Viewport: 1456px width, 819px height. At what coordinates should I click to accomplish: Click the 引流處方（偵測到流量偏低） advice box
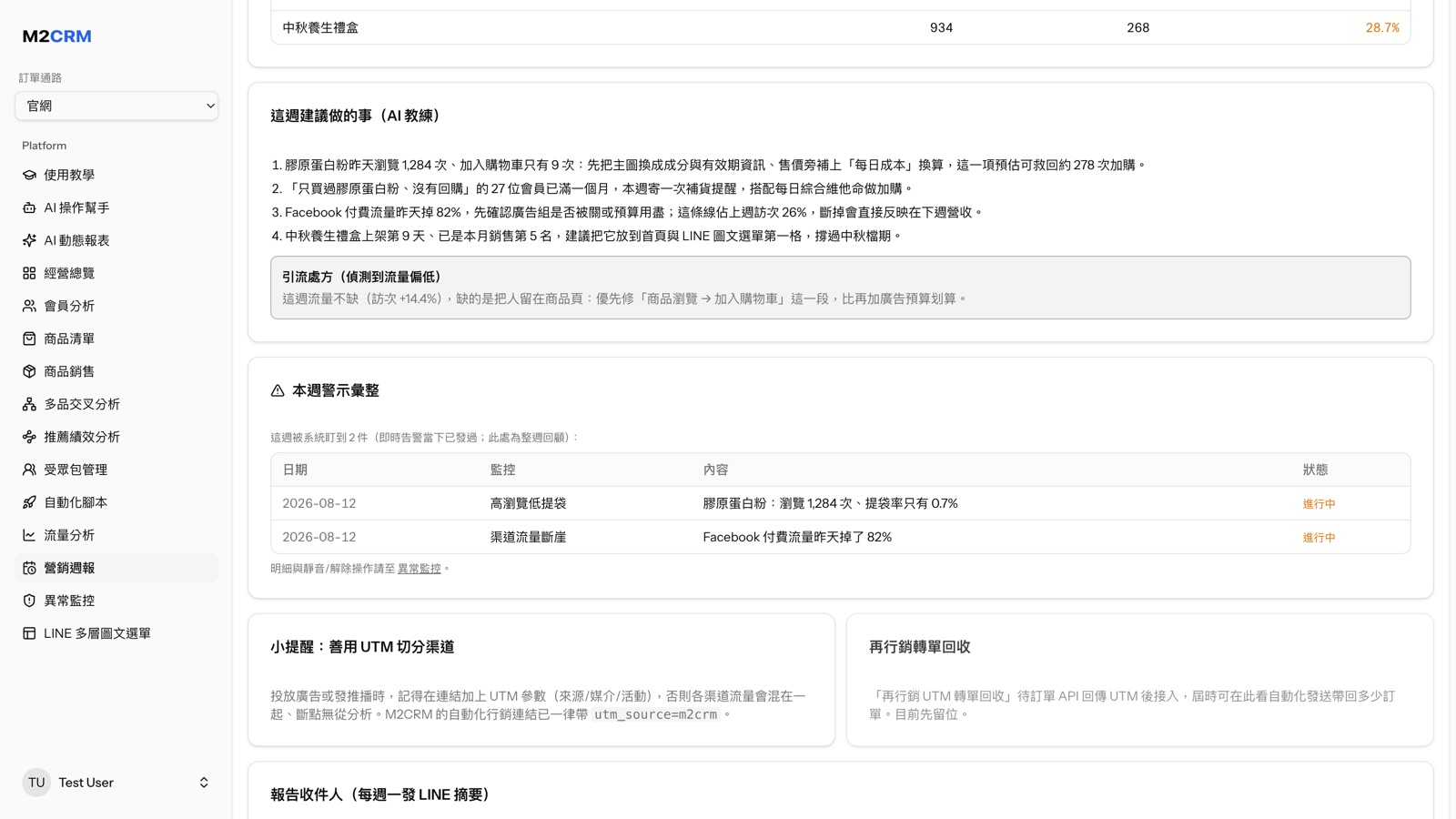840,288
